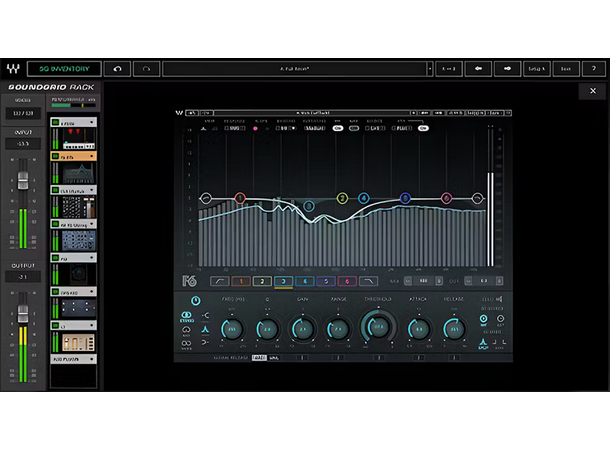Switch to the low-pass filter band tab

point(368,281)
